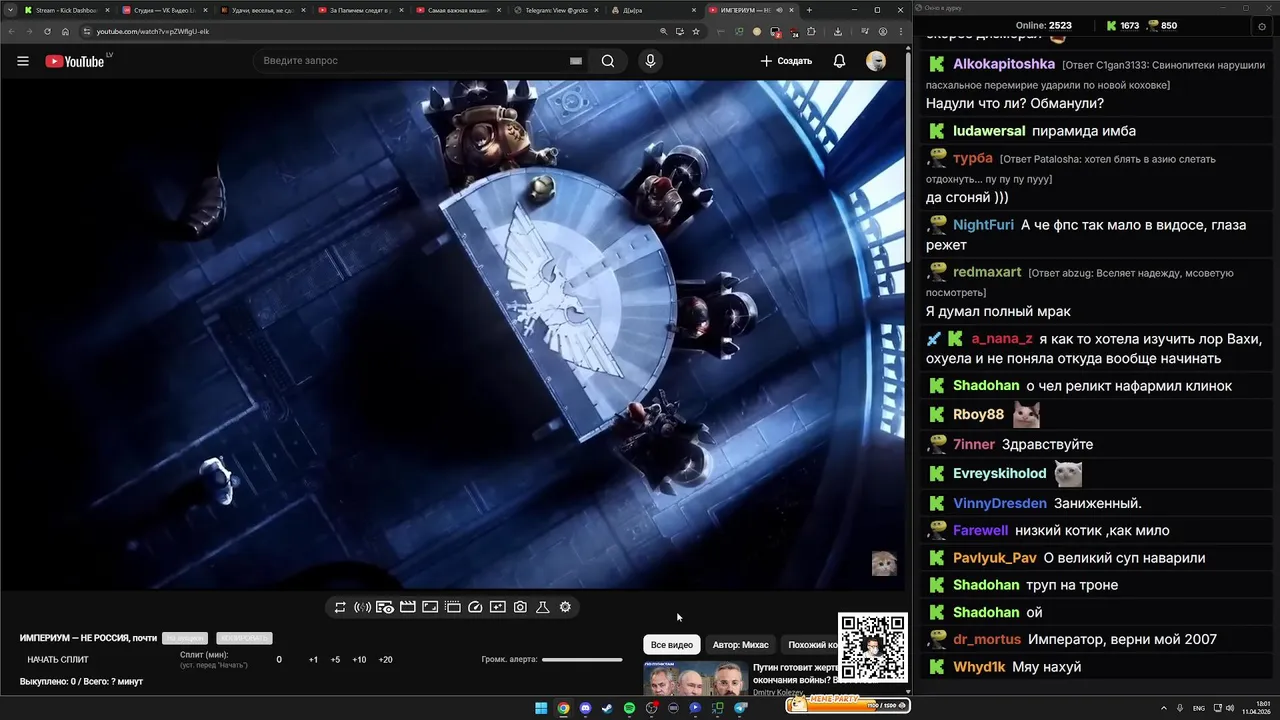
Task: Select the Все видео filter chip
Action: 672,645
